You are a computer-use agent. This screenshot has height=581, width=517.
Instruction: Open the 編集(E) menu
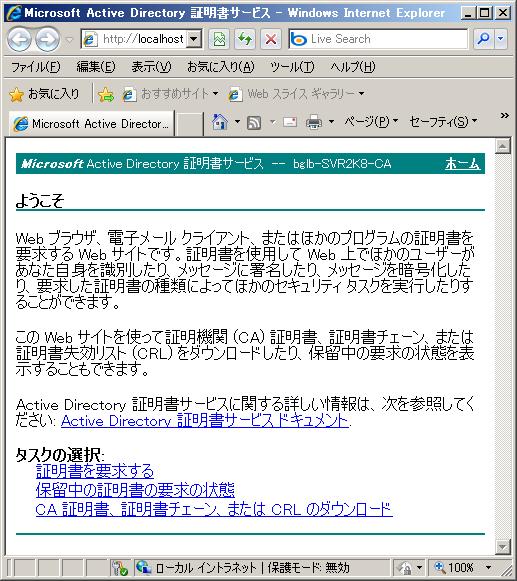pyautogui.click(x=96, y=67)
